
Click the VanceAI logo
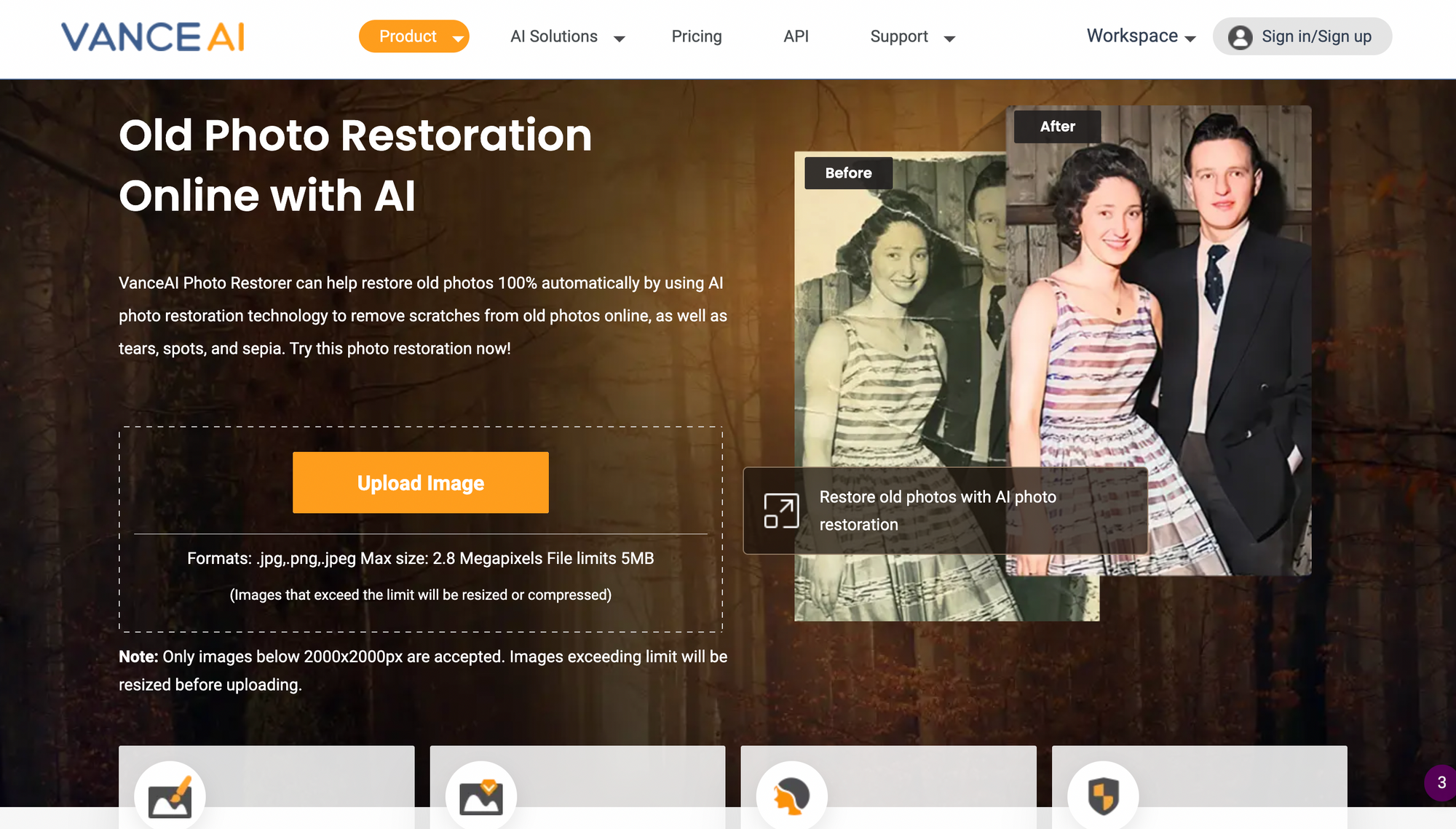coord(153,36)
